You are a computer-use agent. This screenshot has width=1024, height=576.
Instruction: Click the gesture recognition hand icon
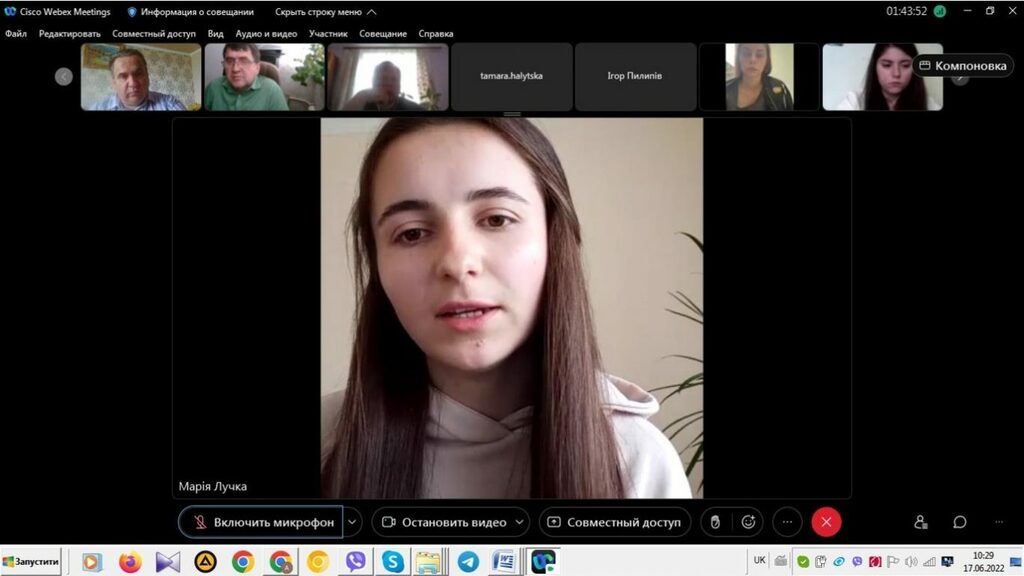pos(715,522)
